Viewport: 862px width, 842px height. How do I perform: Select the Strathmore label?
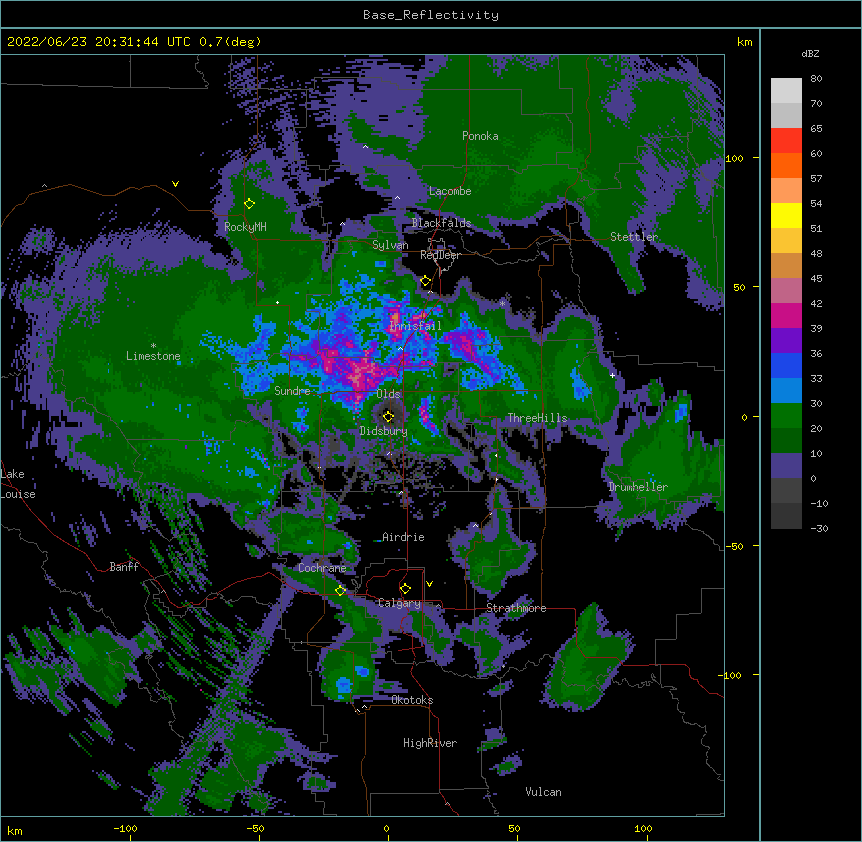(x=516, y=608)
